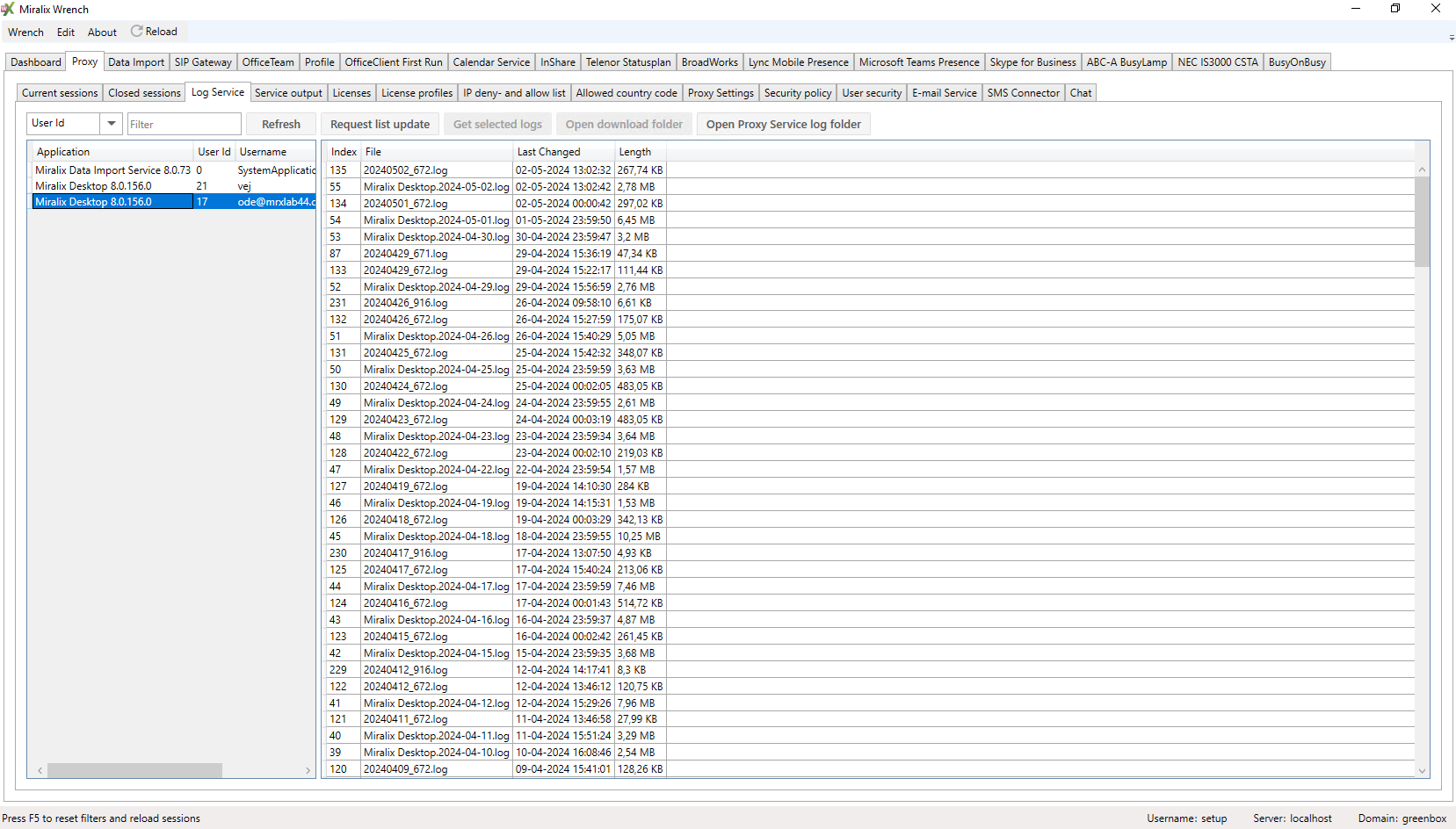Switch to the Data Import tab
Image resolution: width=1456 pixels, height=829 pixels.
pos(136,62)
